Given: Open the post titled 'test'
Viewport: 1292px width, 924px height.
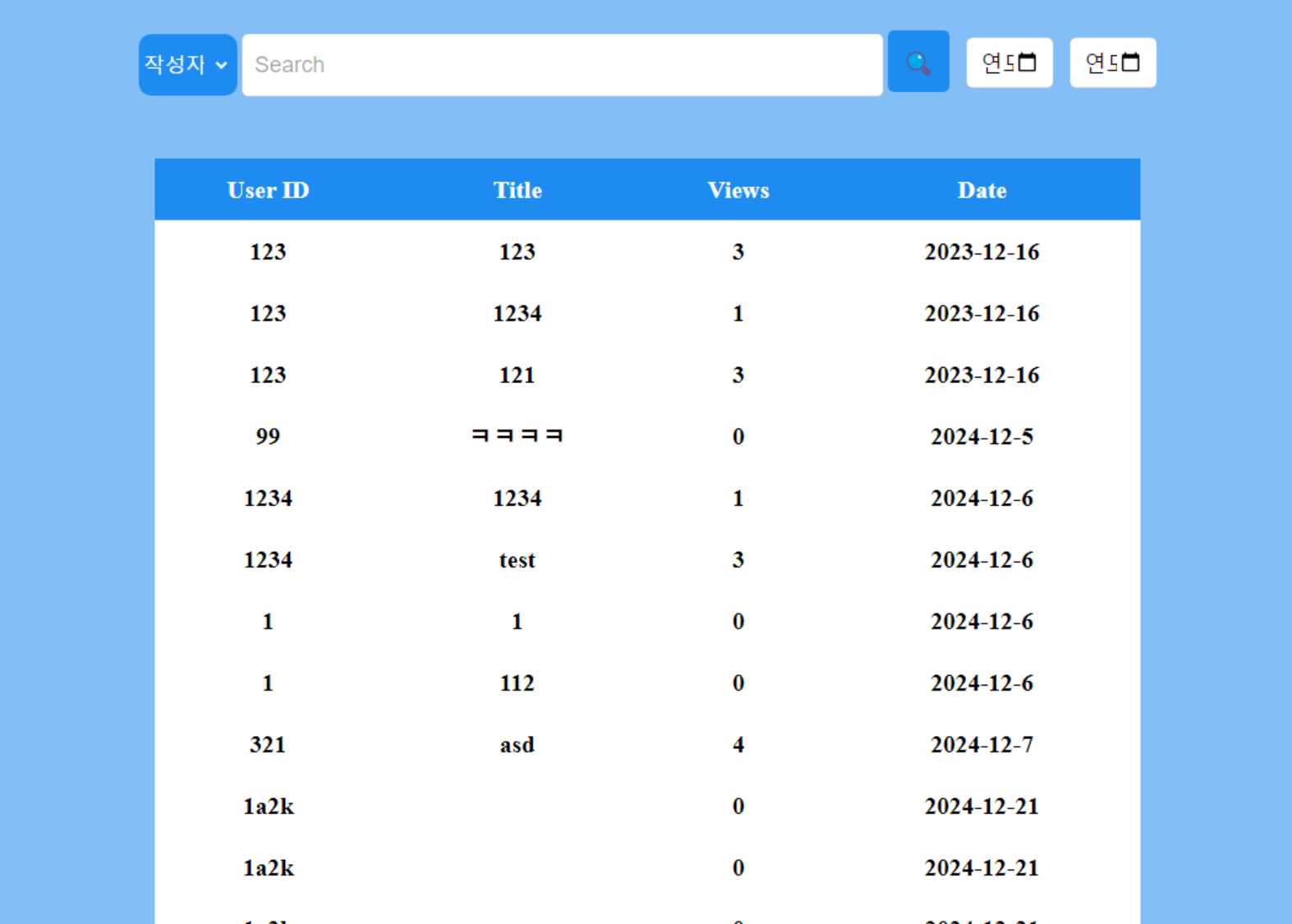Looking at the screenshot, I should coord(517,560).
